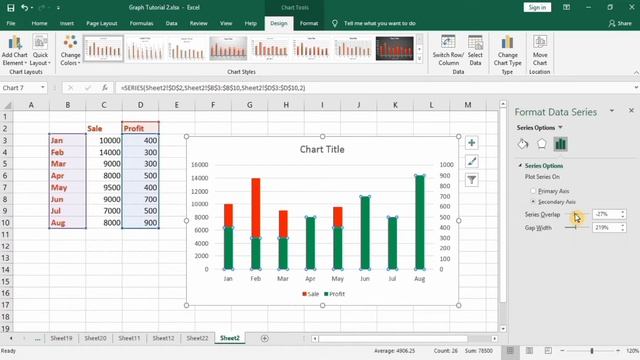Zoom out with the minus button

coord(562,351)
